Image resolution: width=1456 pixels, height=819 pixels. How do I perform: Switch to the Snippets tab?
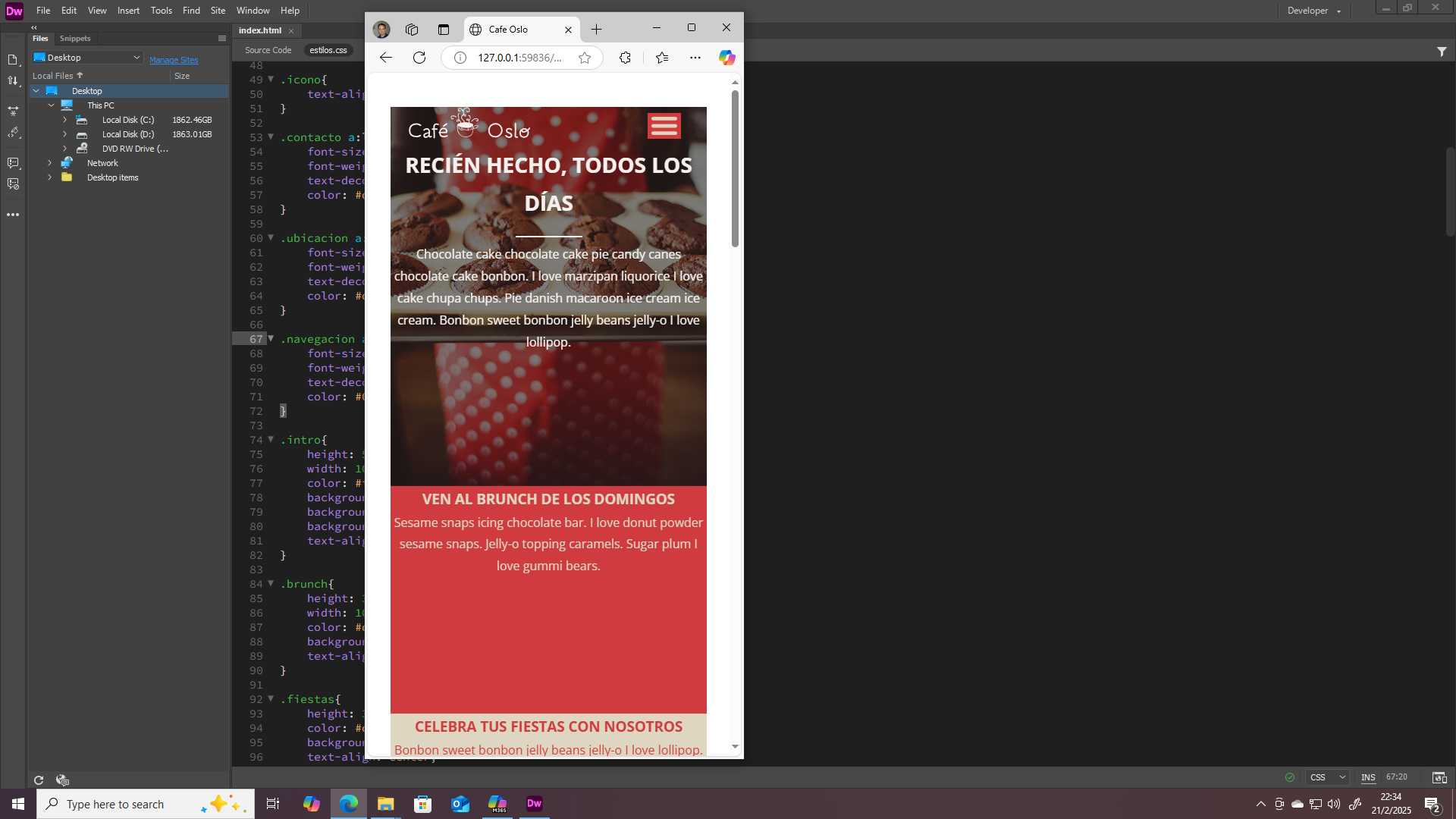[x=74, y=38]
